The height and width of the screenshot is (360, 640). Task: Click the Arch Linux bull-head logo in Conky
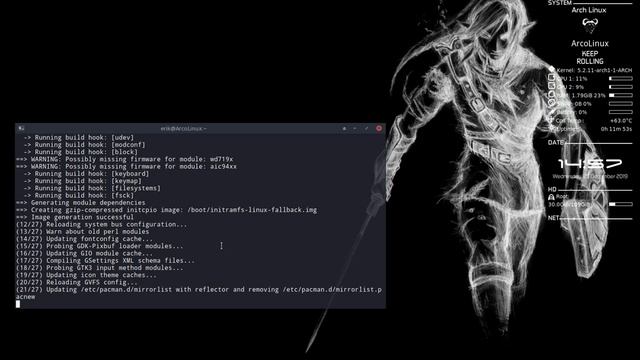pos(590,25)
